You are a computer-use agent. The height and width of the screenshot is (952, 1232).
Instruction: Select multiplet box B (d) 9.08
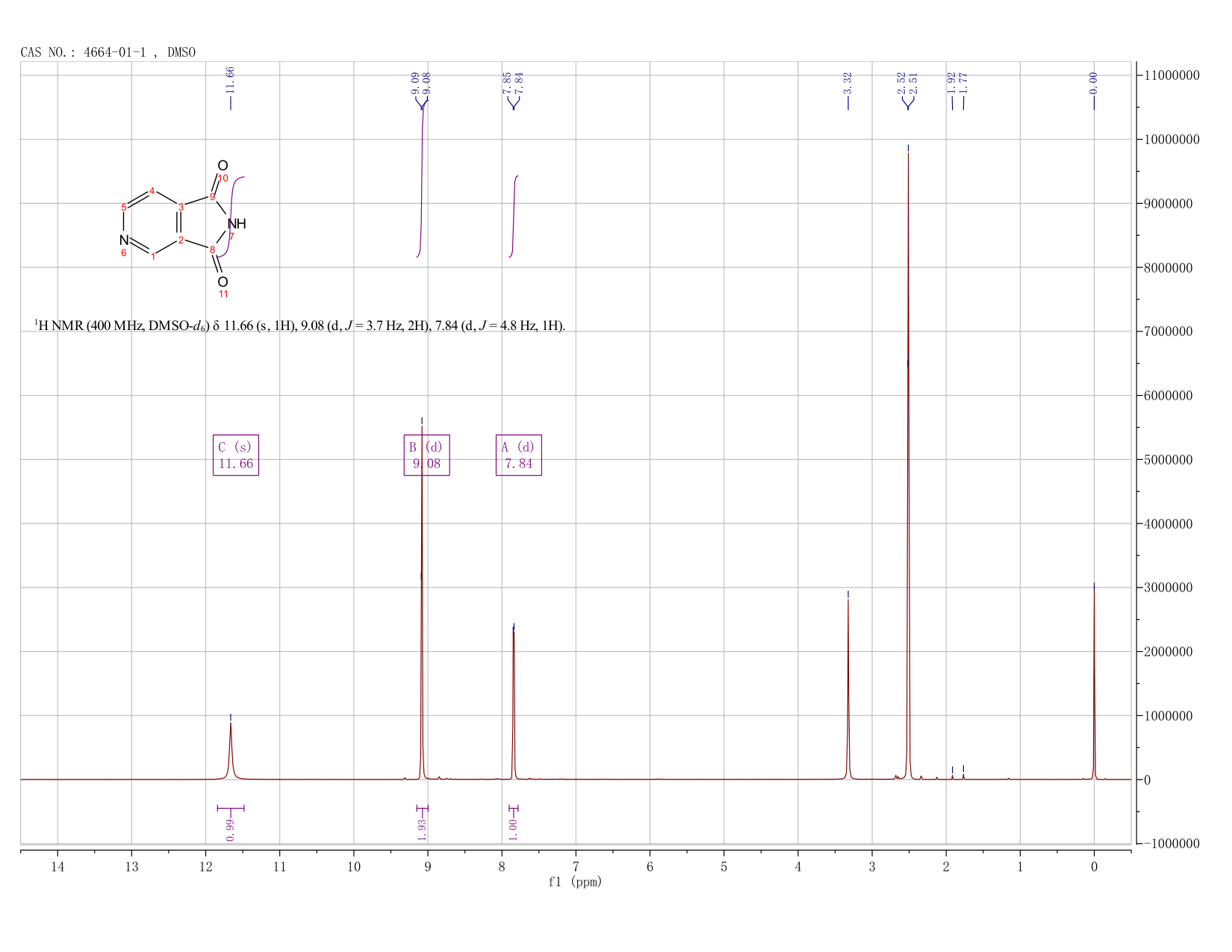tap(427, 455)
